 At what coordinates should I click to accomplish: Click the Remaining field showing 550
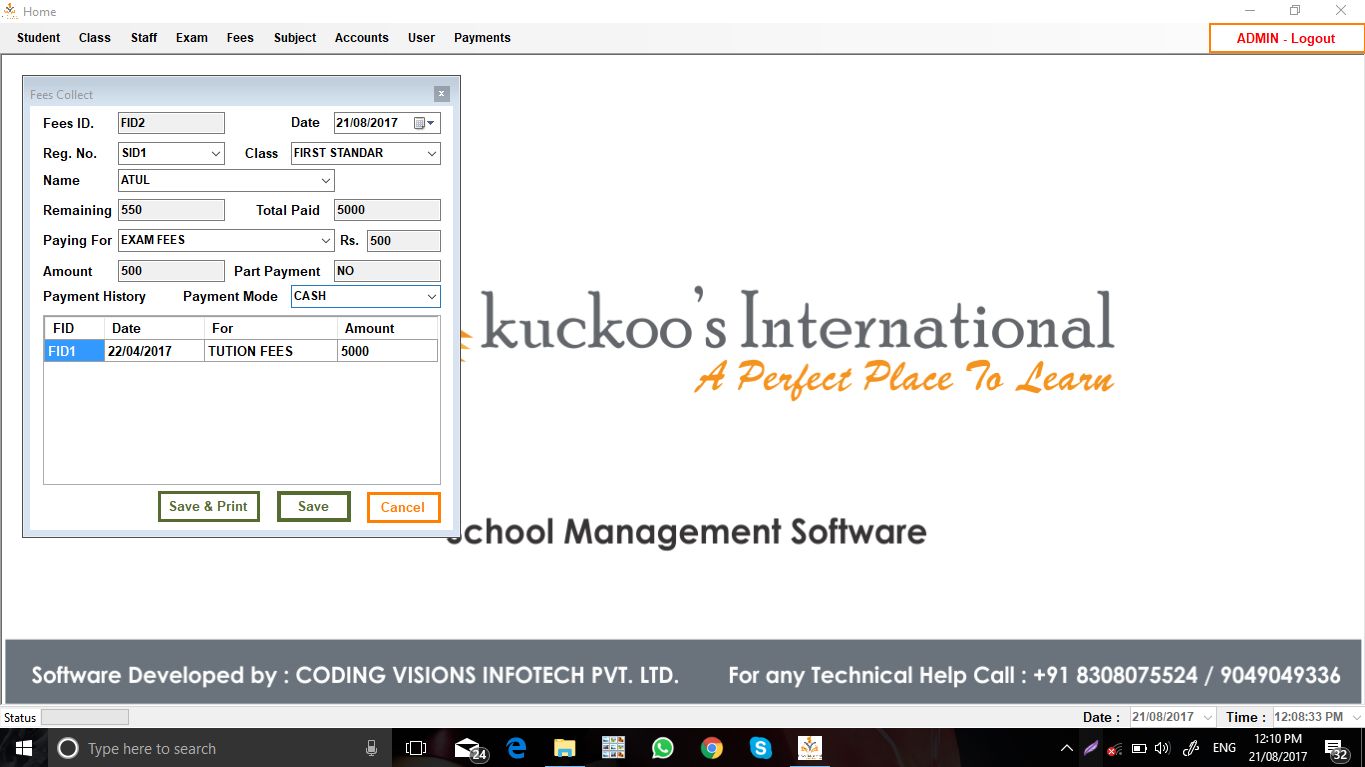pyautogui.click(x=171, y=210)
